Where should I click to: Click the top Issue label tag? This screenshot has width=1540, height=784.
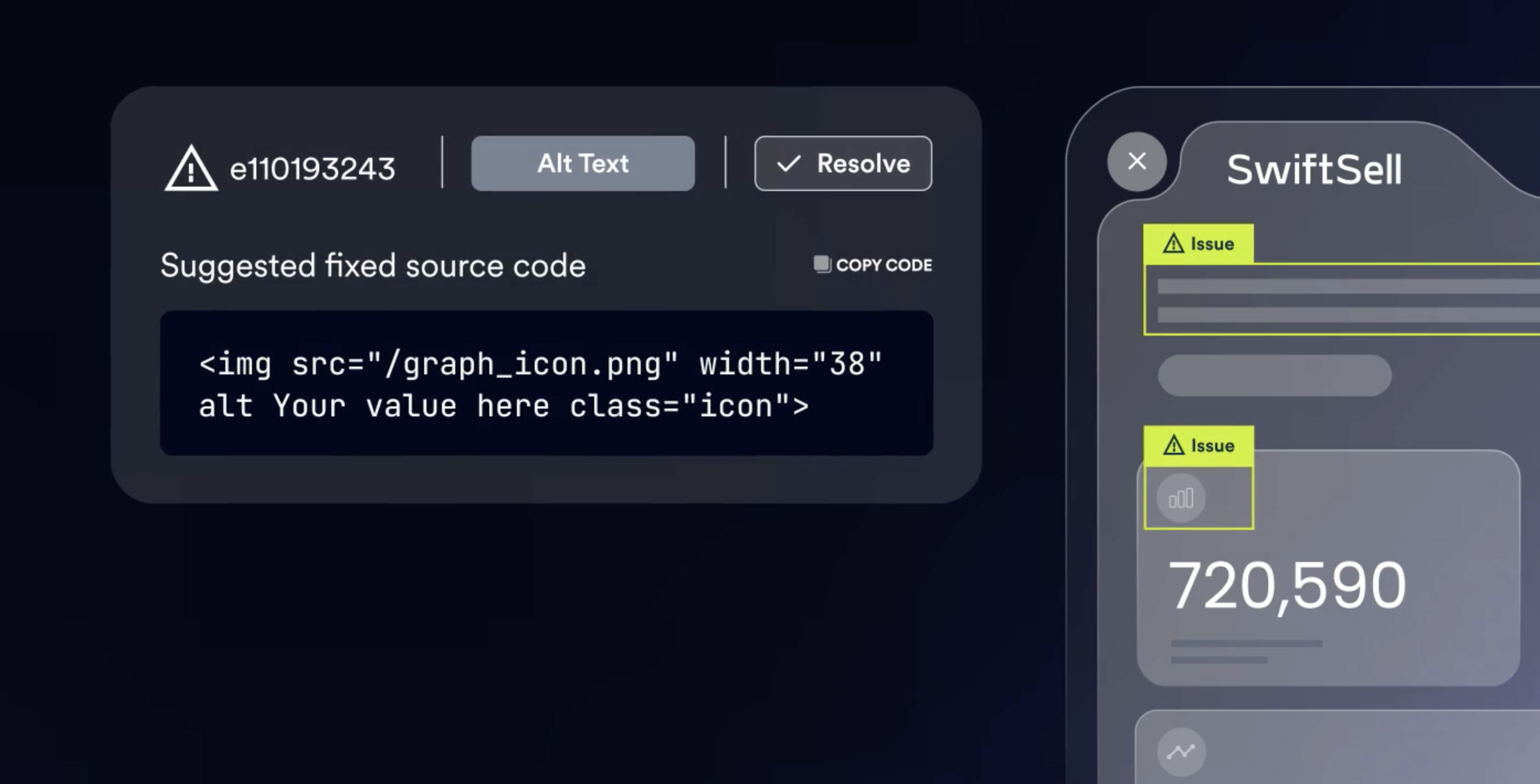pos(1198,244)
